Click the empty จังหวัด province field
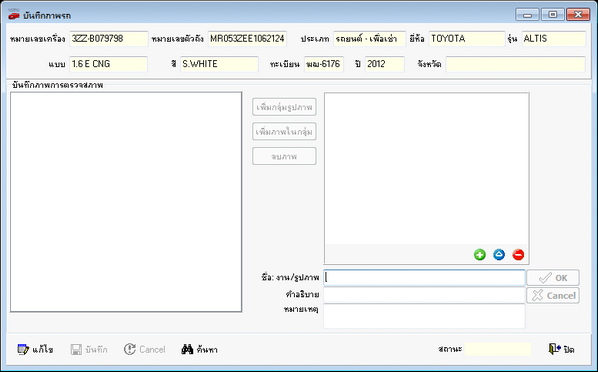The width and height of the screenshot is (598, 372). tap(515, 64)
